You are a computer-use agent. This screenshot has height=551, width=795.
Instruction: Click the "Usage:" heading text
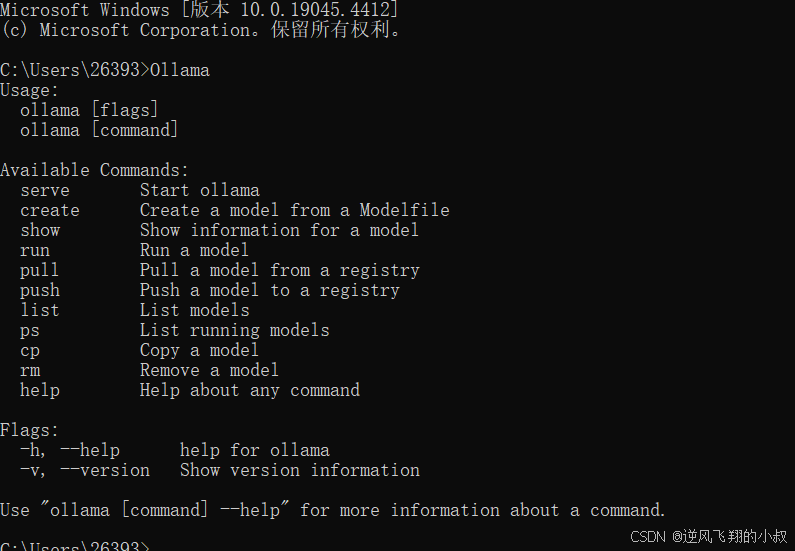30,90
